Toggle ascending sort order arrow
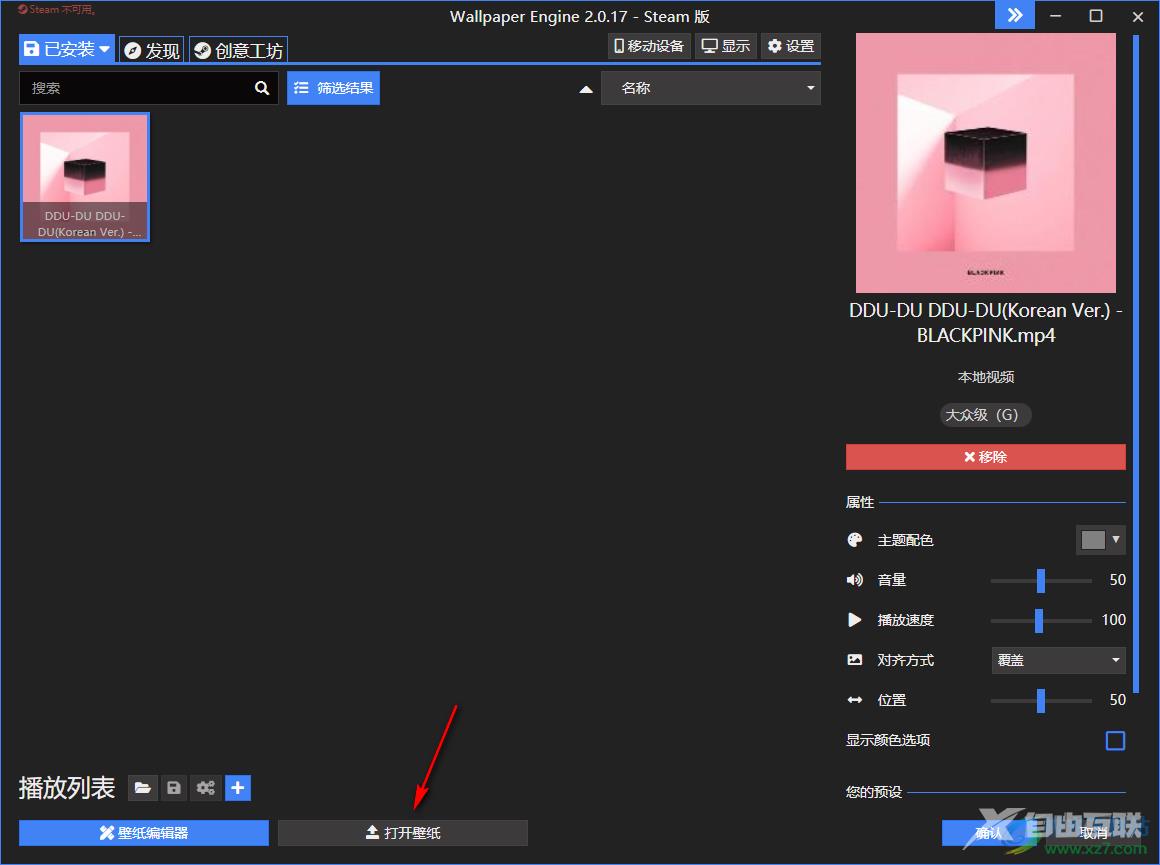1160x865 pixels. point(586,90)
